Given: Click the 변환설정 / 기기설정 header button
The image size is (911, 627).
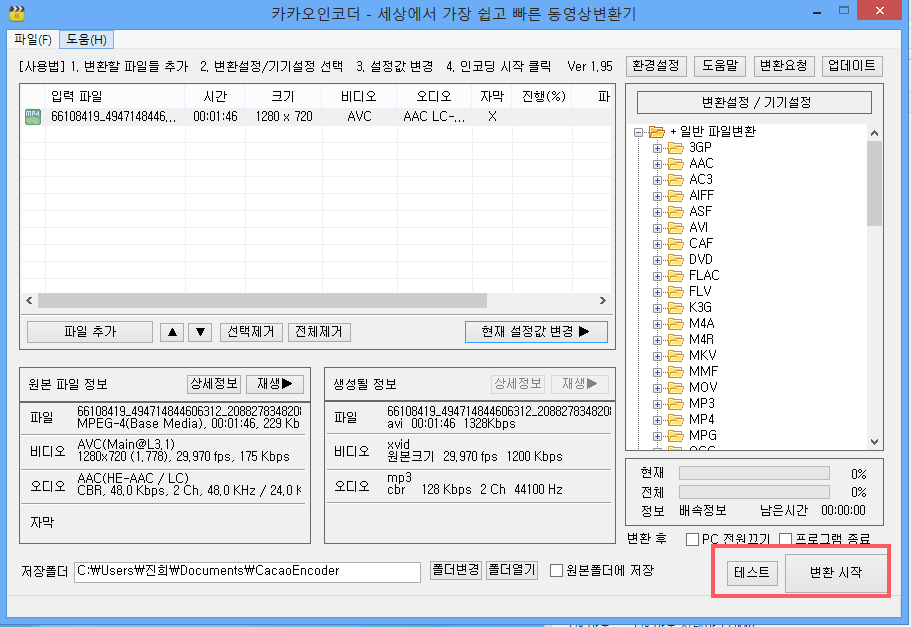Looking at the screenshot, I should coord(755,103).
